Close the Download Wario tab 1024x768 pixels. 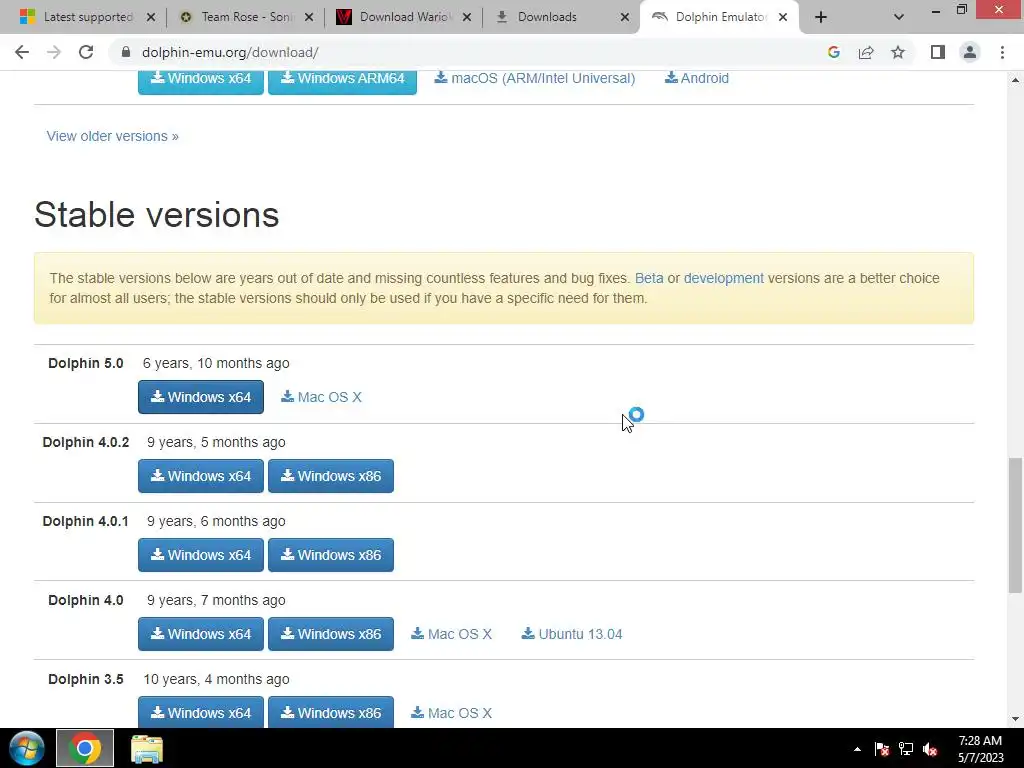[x=467, y=17]
